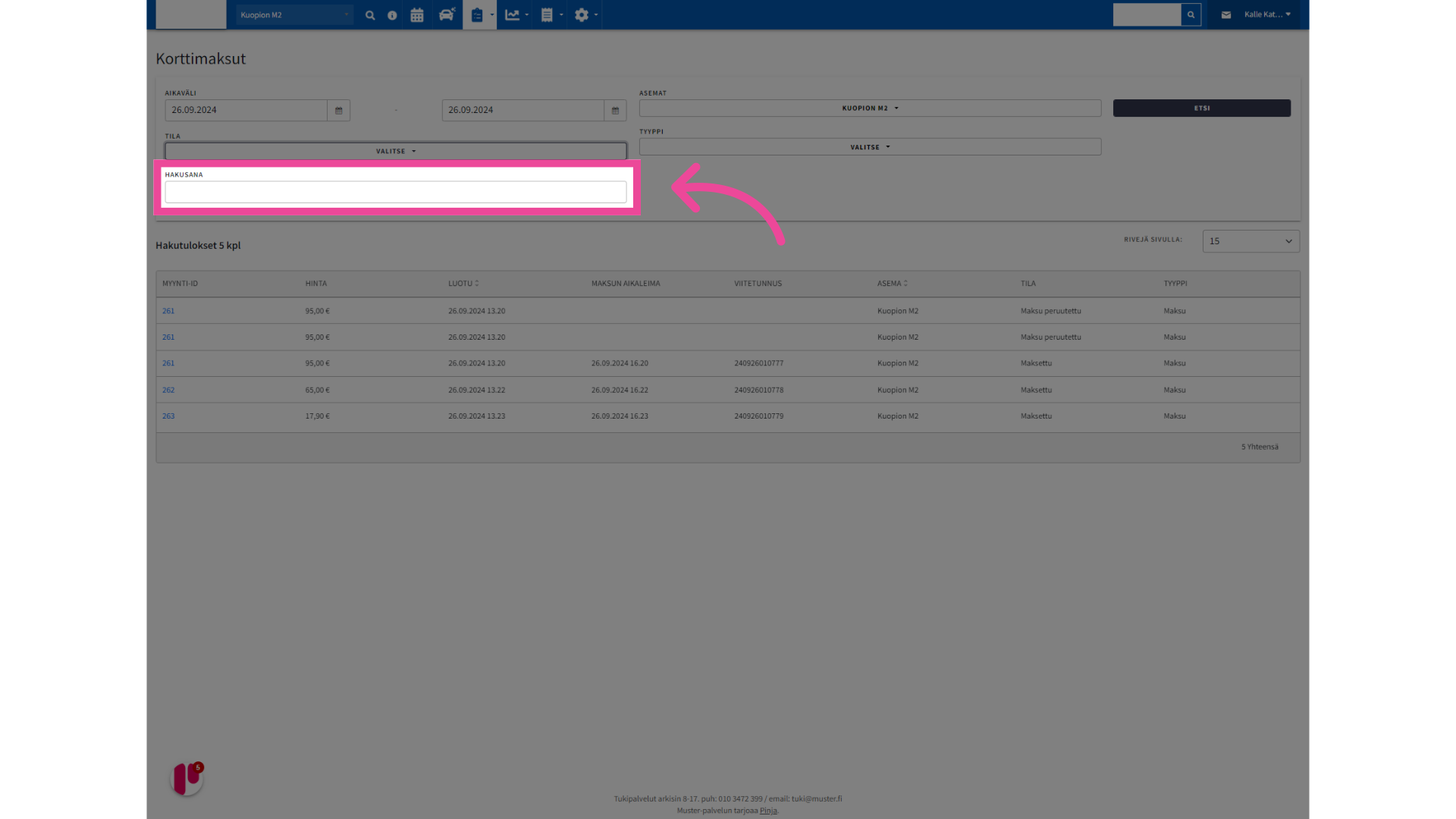Click the Hakusana input field
The height and width of the screenshot is (819, 1456).
pyautogui.click(x=396, y=193)
